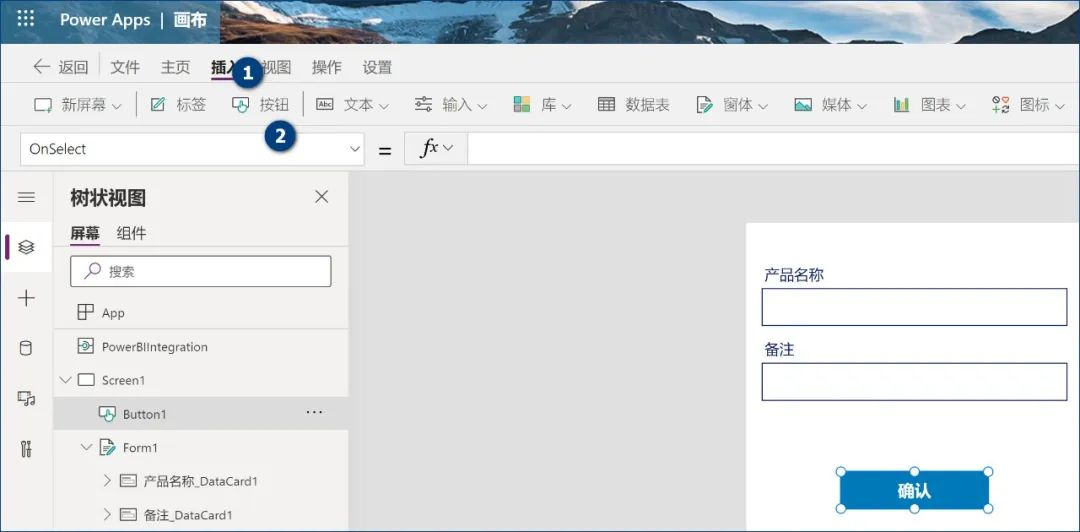The width and height of the screenshot is (1080, 532).
Task: Click the 数据表 grid icon
Action: [606, 105]
